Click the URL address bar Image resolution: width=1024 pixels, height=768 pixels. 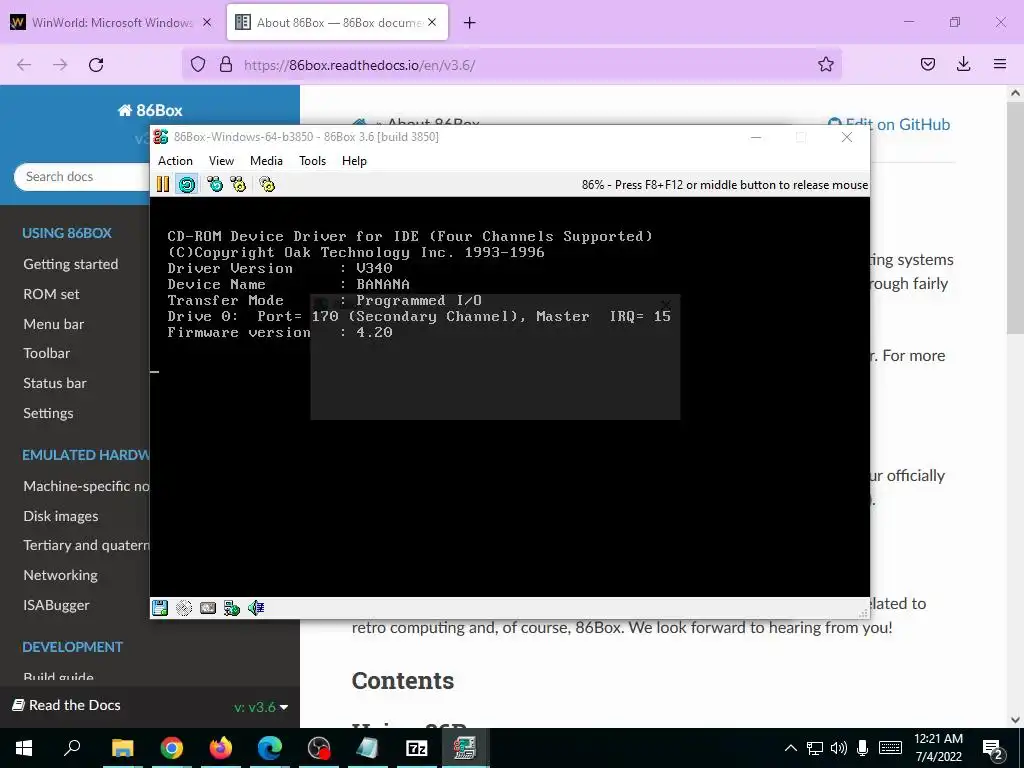(x=511, y=65)
